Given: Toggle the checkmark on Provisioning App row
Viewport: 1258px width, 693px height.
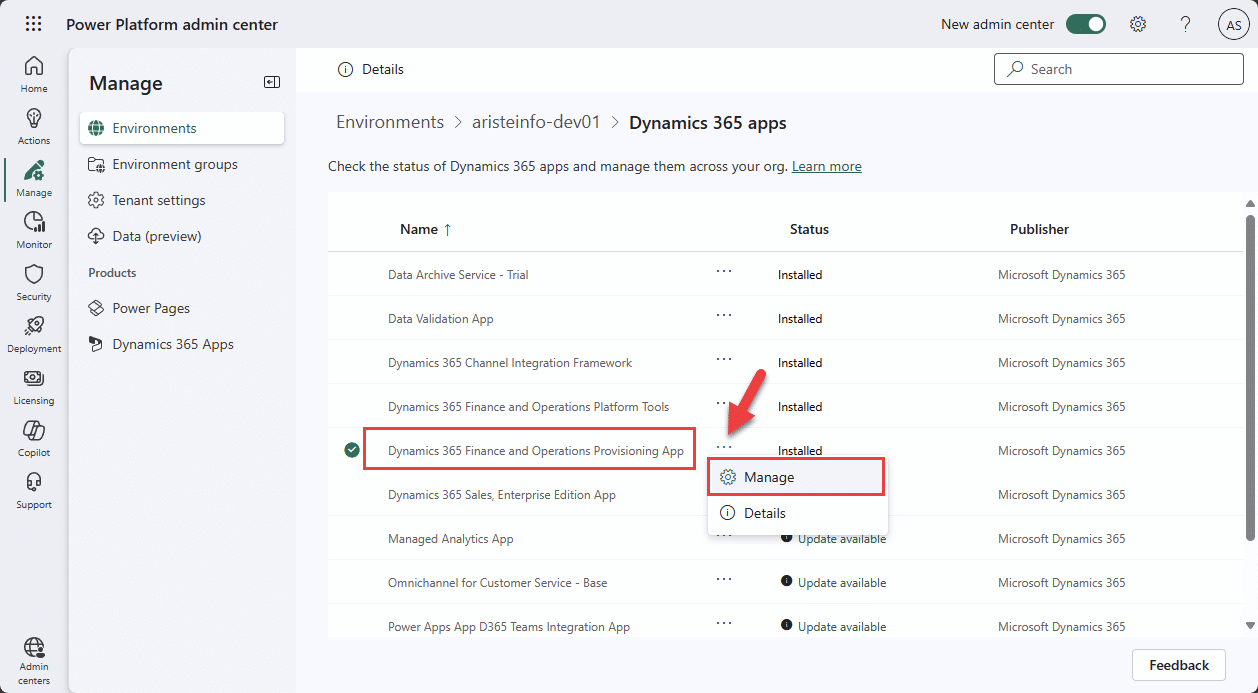Looking at the screenshot, I should 351,450.
